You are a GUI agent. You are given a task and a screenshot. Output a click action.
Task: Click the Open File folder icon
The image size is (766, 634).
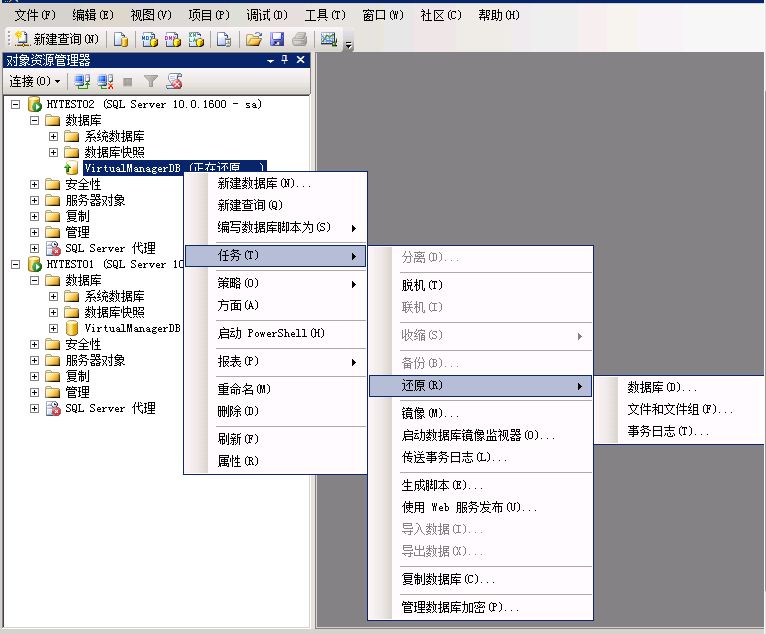point(253,39)
